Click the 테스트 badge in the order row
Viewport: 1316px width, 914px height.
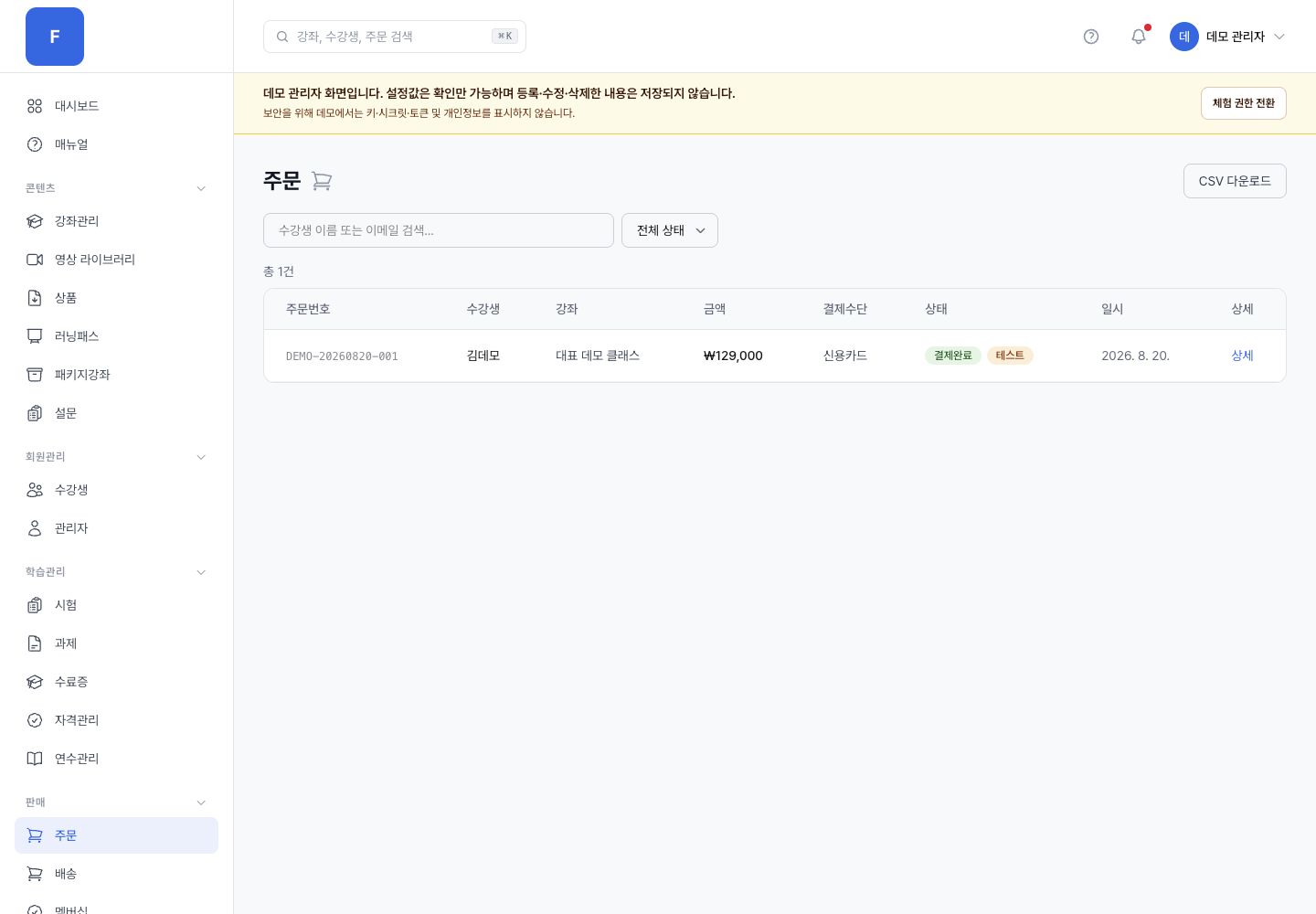tap(1010, 356)
